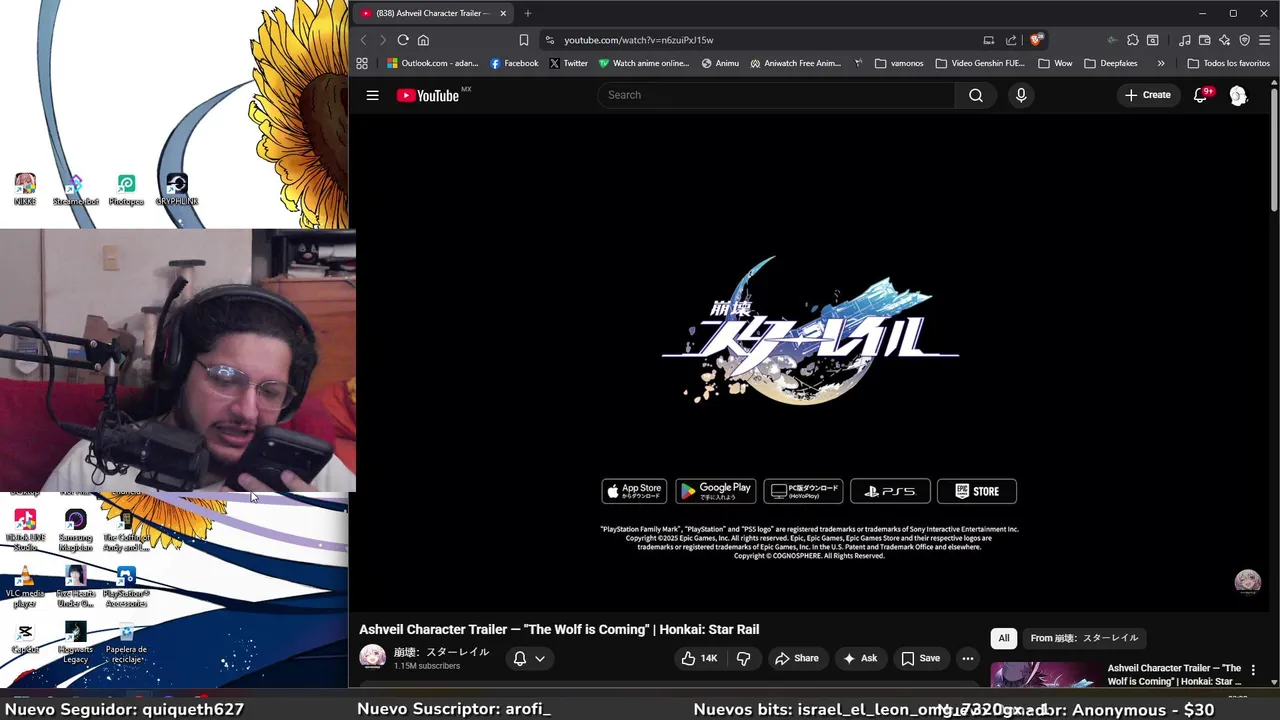
Task: Start voice search with microphone icon
Action: (x=1021, y=95)
